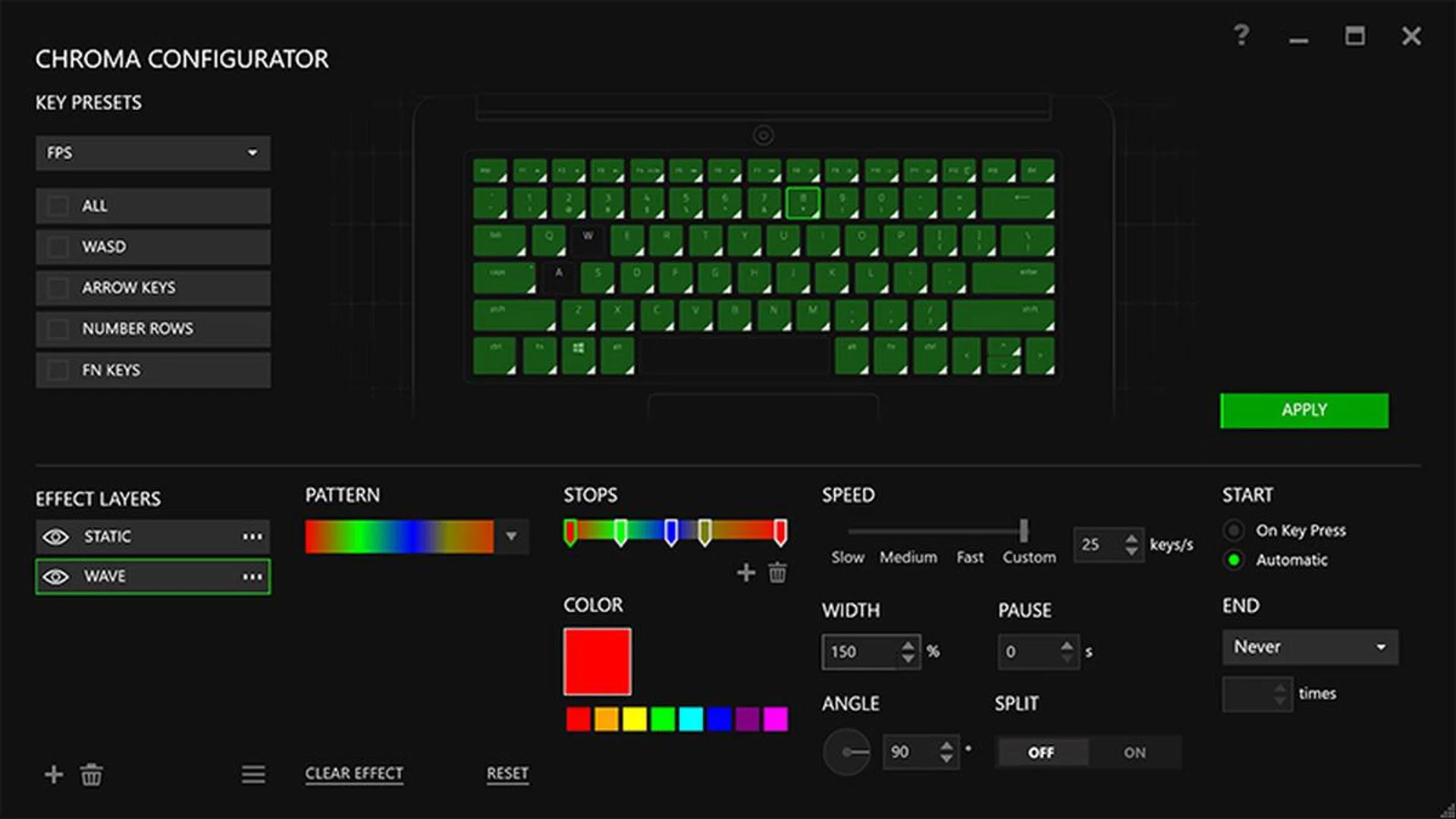The image size is (1456, 819).
Task: Open the FPS key presets dropdown
Action: click(152, 153)
